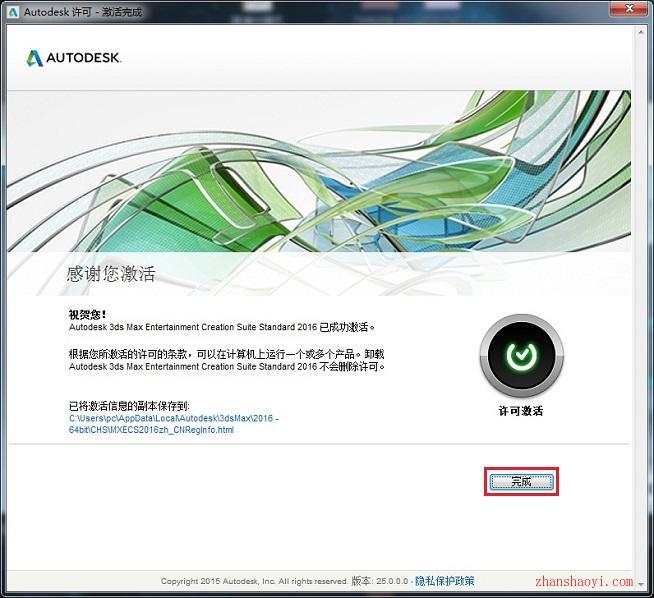Click the scrollbar down arrow
Image resolution: width=654 pixels, height=598 pixels.
coord(640,584)
